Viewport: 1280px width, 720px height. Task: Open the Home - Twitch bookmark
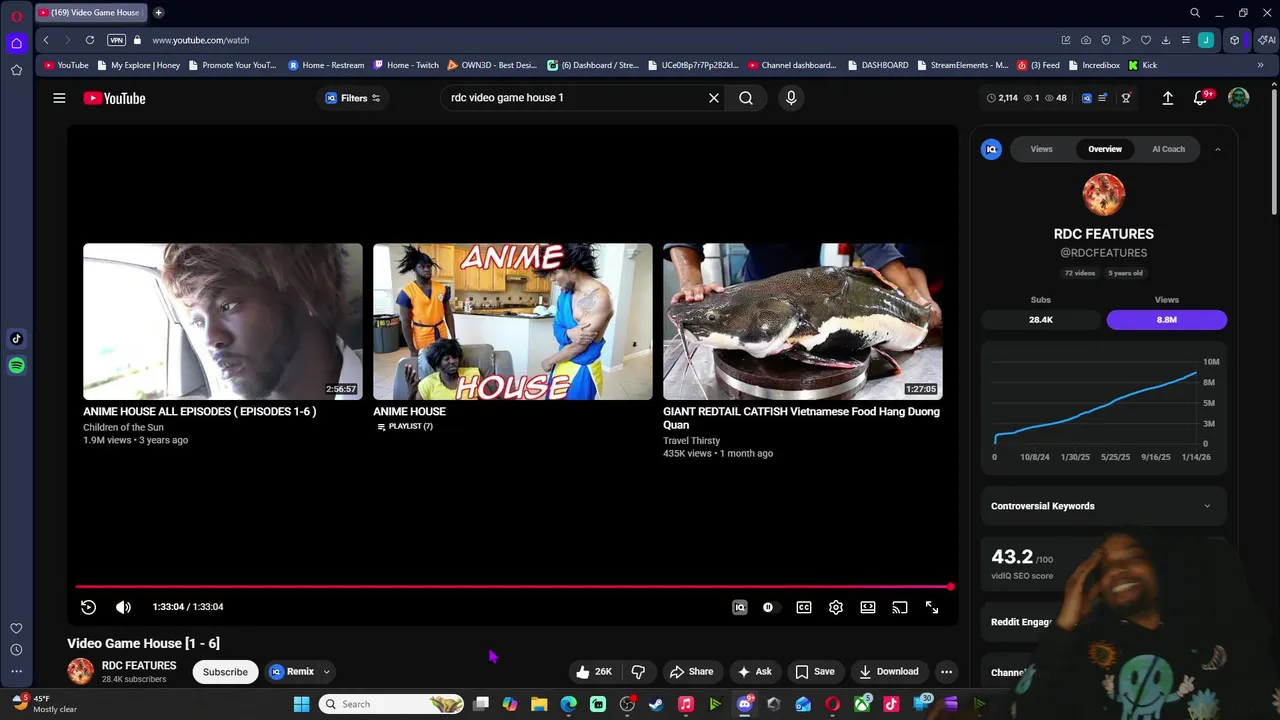pos(406,65)
